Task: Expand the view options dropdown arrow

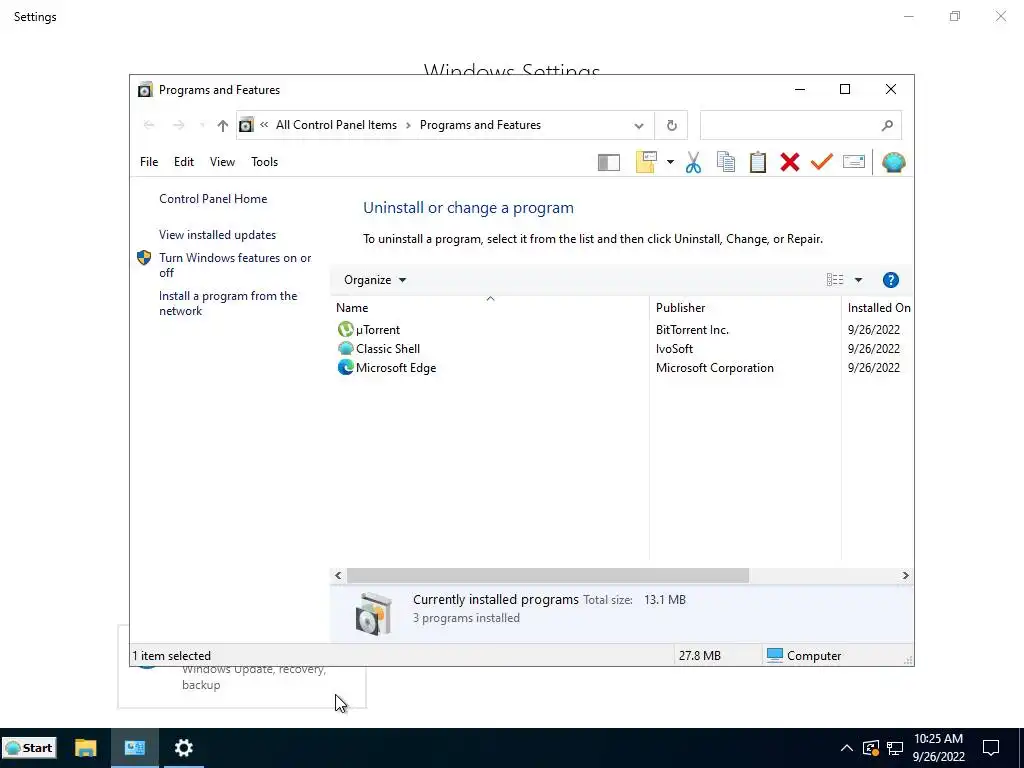Action: 858,280
